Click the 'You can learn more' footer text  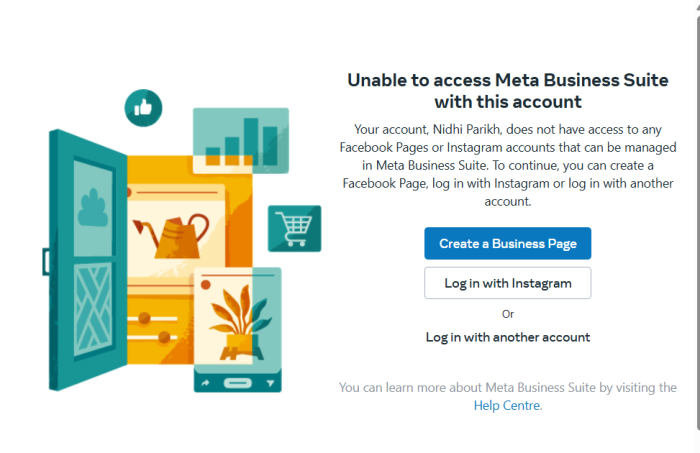pyautogui.click(x=507, y=387)
